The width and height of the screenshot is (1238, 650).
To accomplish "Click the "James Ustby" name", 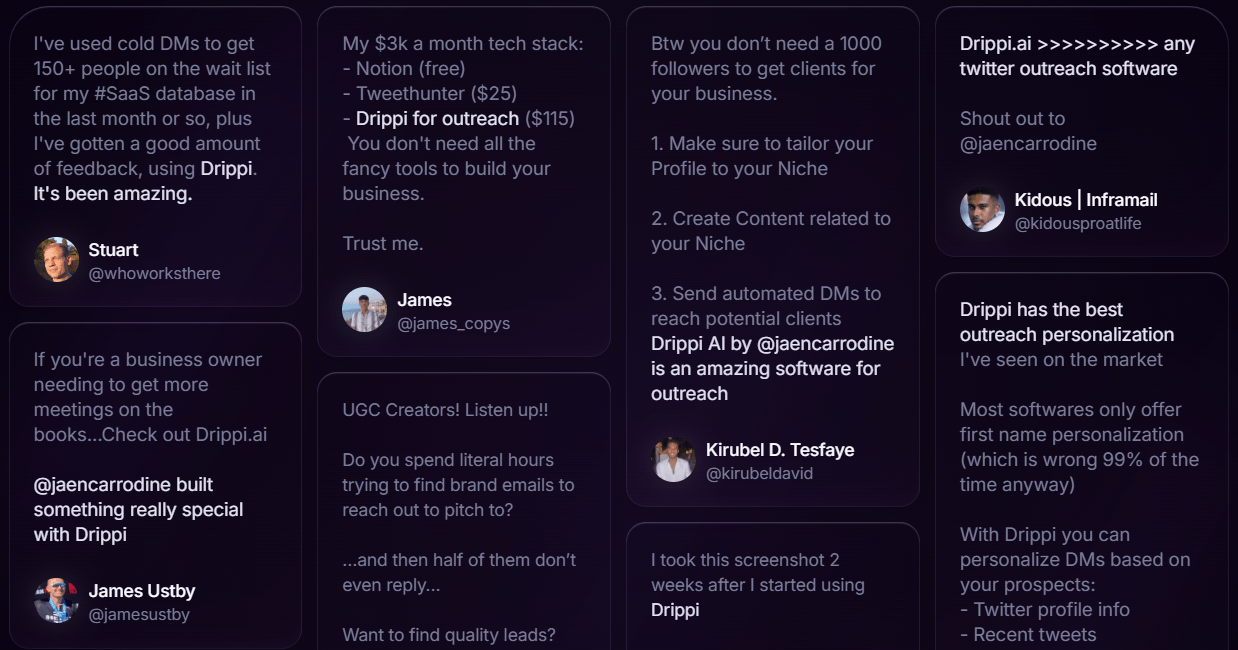I will (x=142, y=590).
